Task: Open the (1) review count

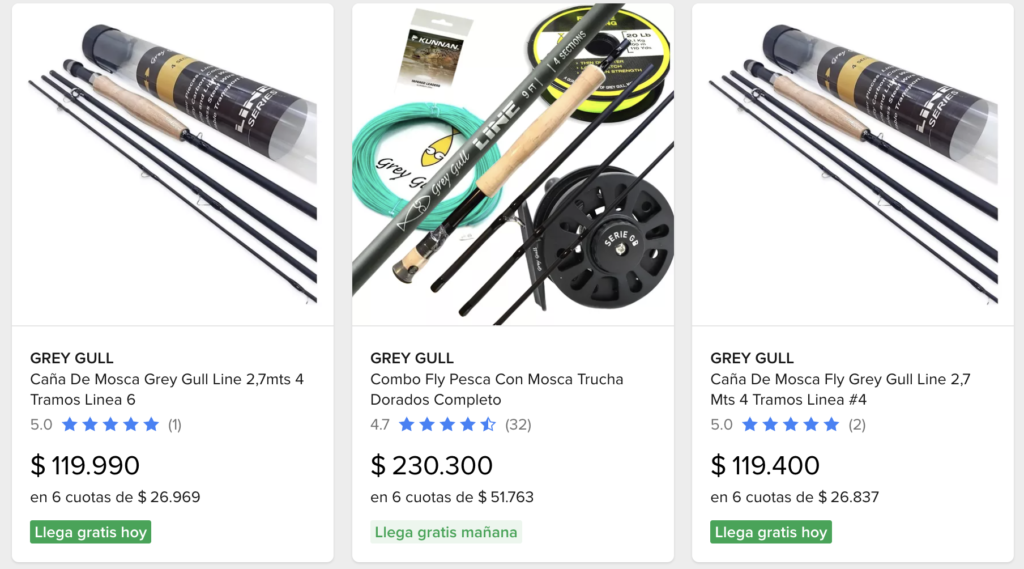Action: click(174, 425)
